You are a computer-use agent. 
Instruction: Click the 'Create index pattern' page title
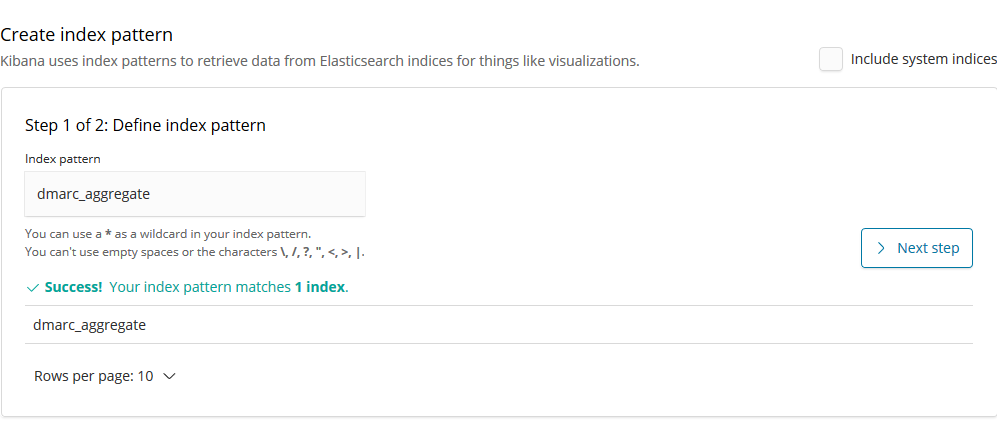[87, 35]
